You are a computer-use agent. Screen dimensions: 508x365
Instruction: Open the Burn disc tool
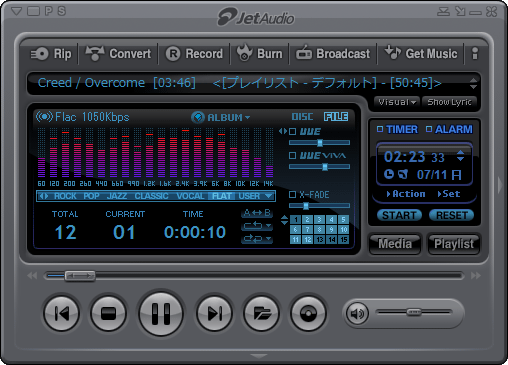click(x=259, y=53)
